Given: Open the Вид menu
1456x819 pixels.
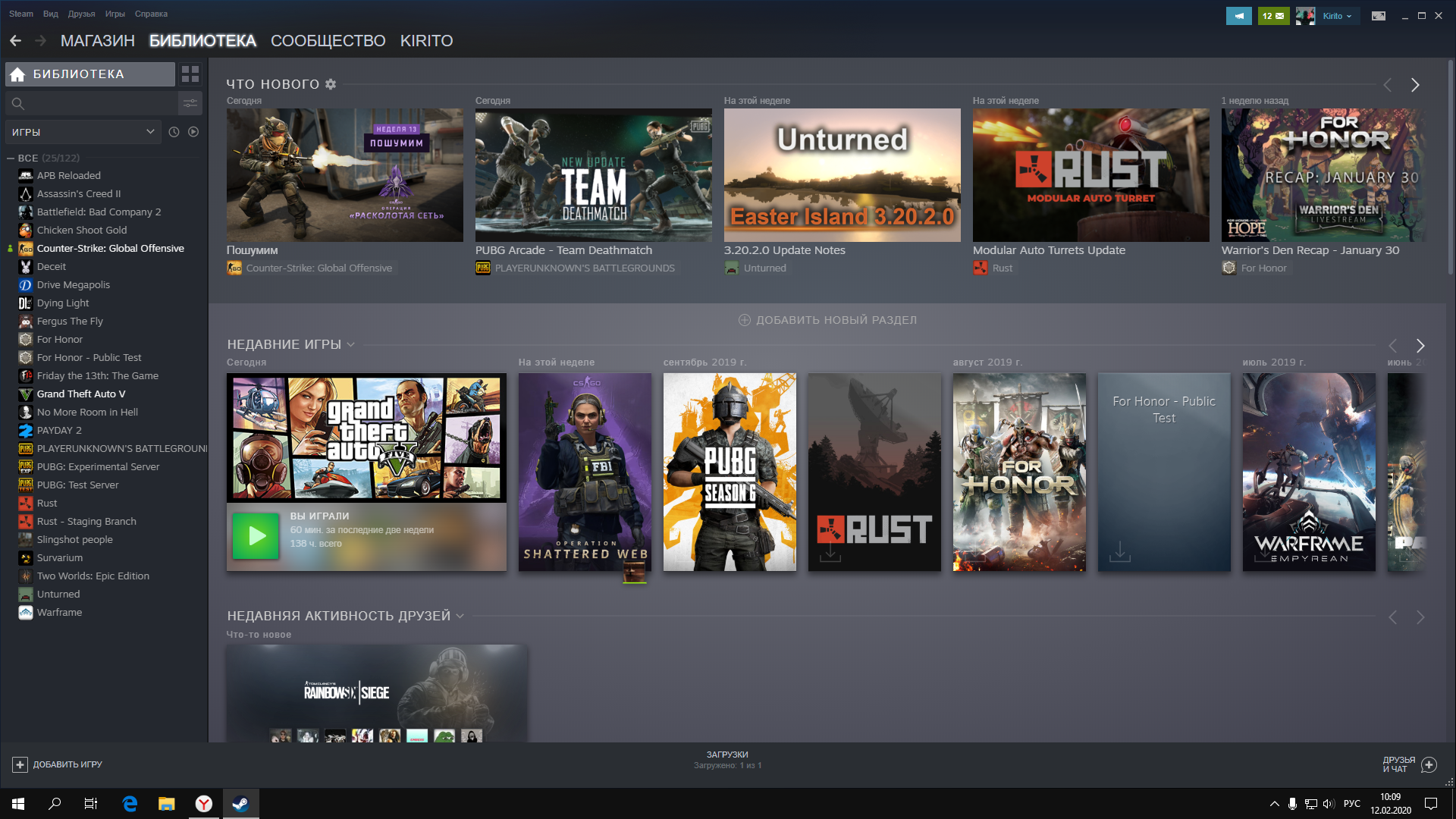Looking at the screenshot, I should tap(51, 14).
